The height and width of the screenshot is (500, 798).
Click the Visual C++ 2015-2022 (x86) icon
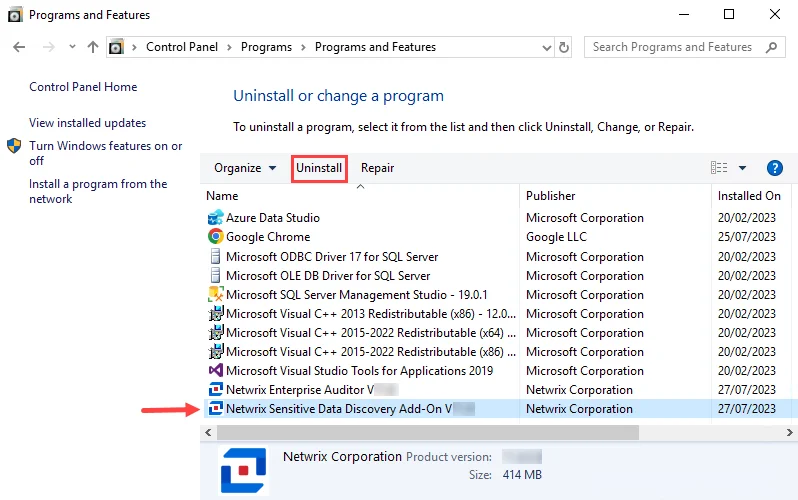click(x=216, y=351)
